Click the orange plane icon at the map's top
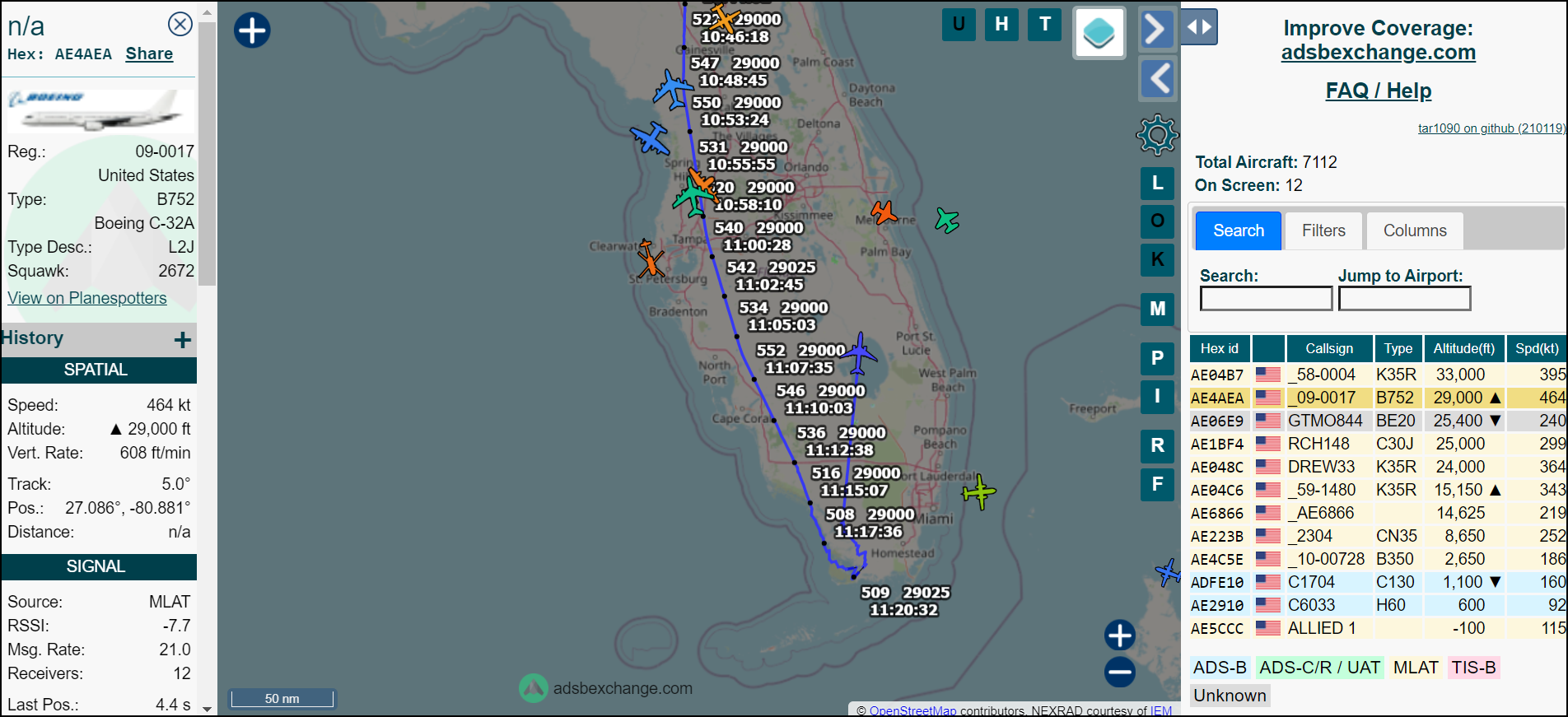The height and width of the screenshot is (717, 1568). (x=724, y=17)
